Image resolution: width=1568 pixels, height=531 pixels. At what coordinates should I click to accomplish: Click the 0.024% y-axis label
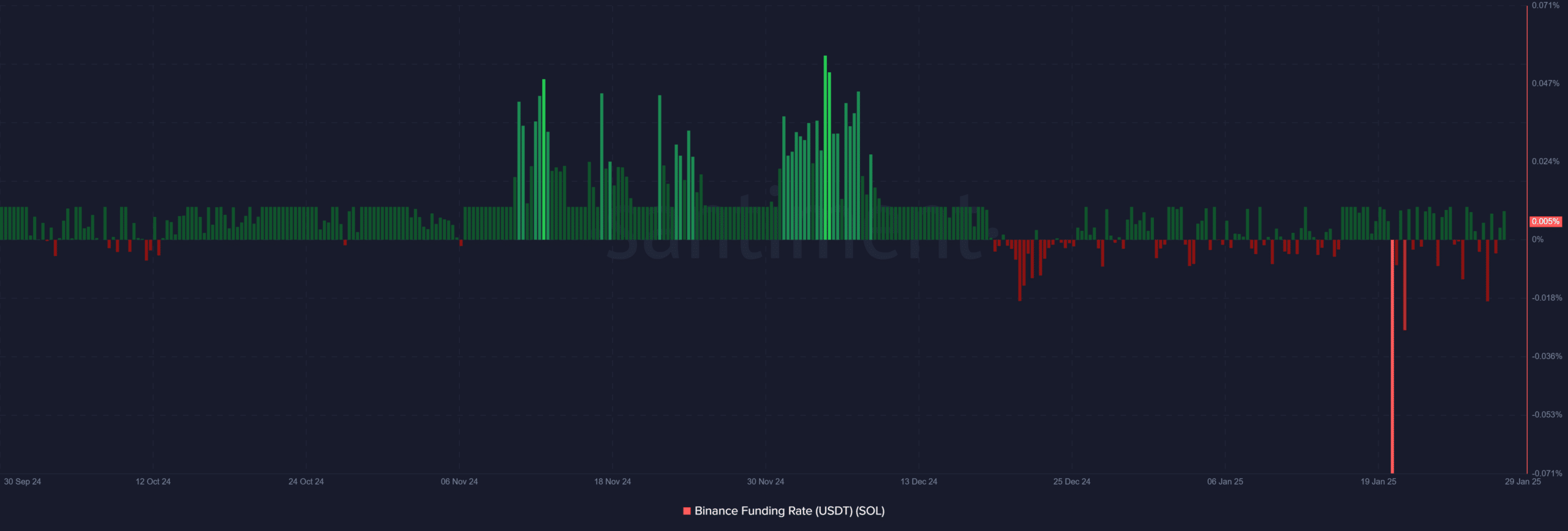point(1545,162)
